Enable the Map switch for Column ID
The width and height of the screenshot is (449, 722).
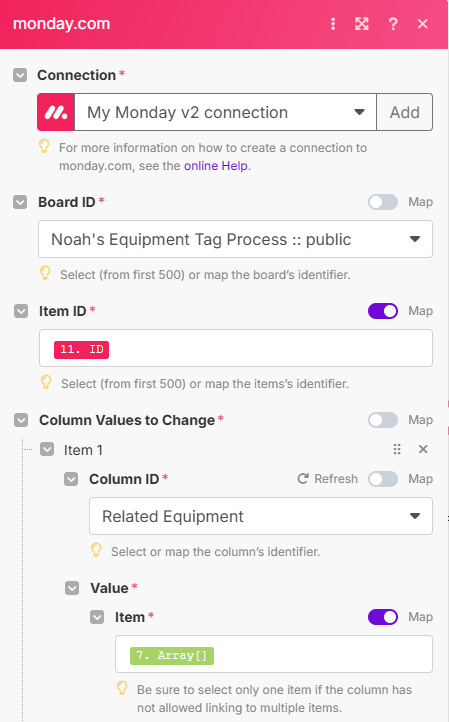coord(383,479)
